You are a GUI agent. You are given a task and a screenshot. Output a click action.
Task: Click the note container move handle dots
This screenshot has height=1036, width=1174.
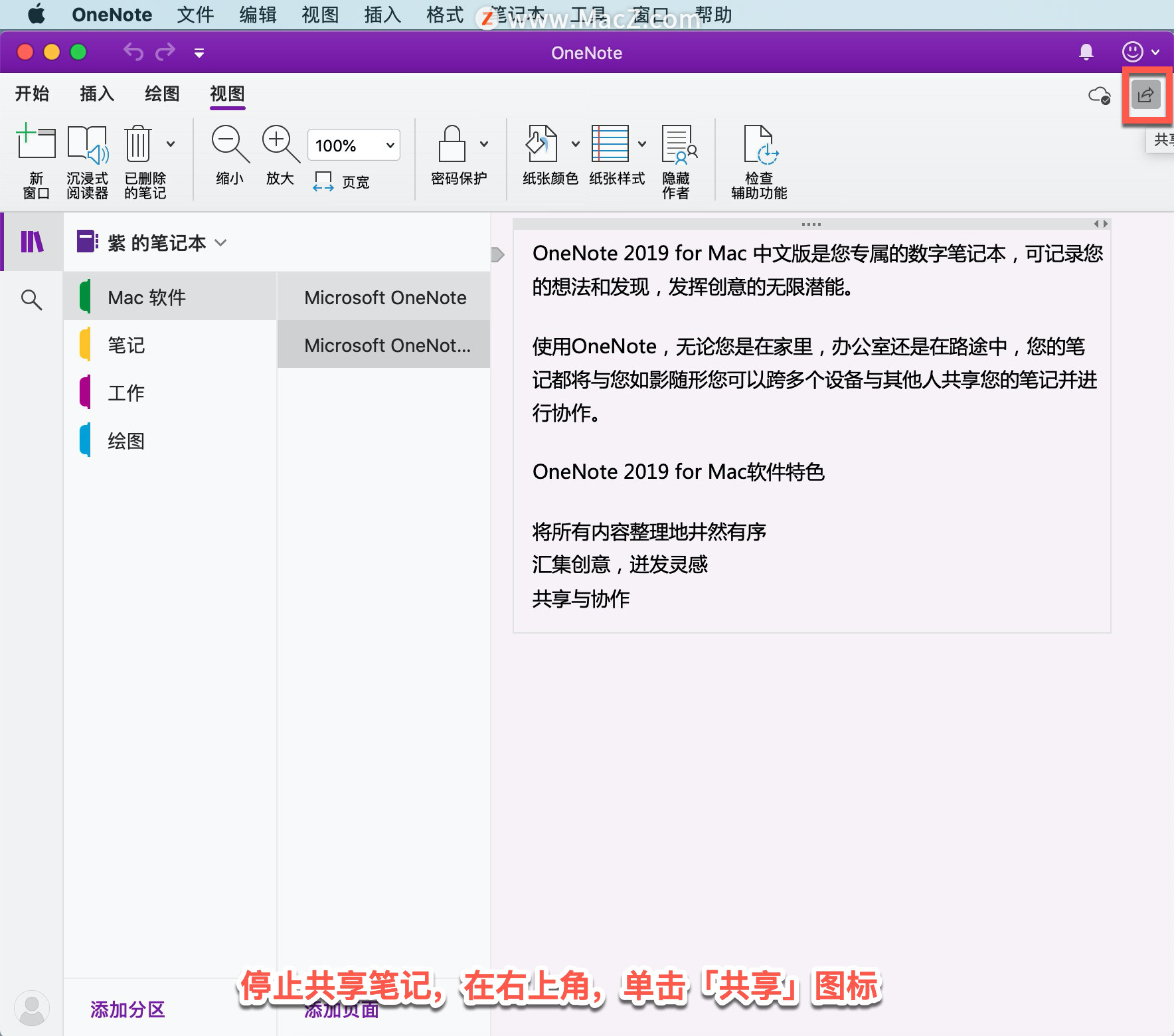(811, 224)
